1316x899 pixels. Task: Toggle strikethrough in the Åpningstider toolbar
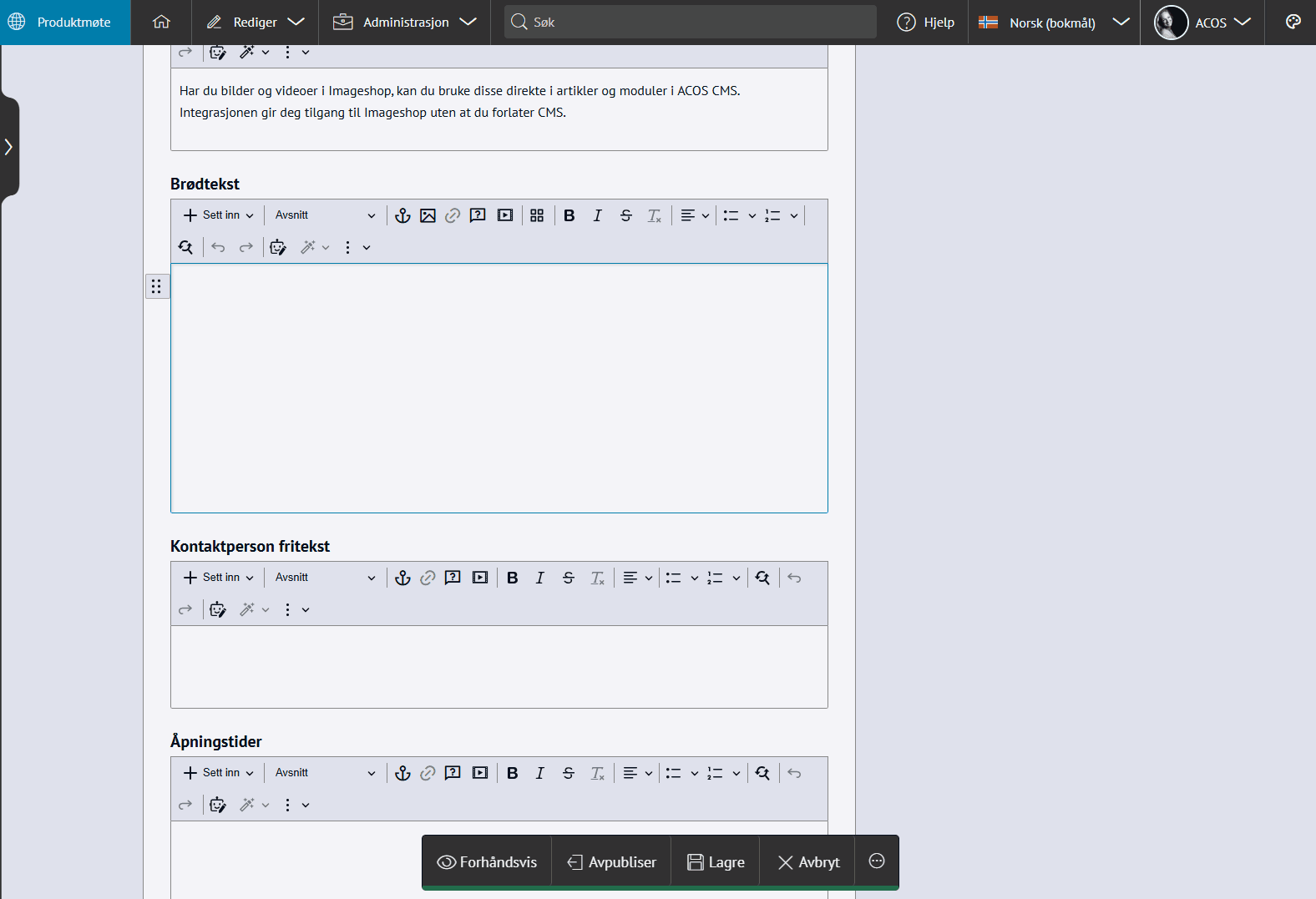point(568,773)
